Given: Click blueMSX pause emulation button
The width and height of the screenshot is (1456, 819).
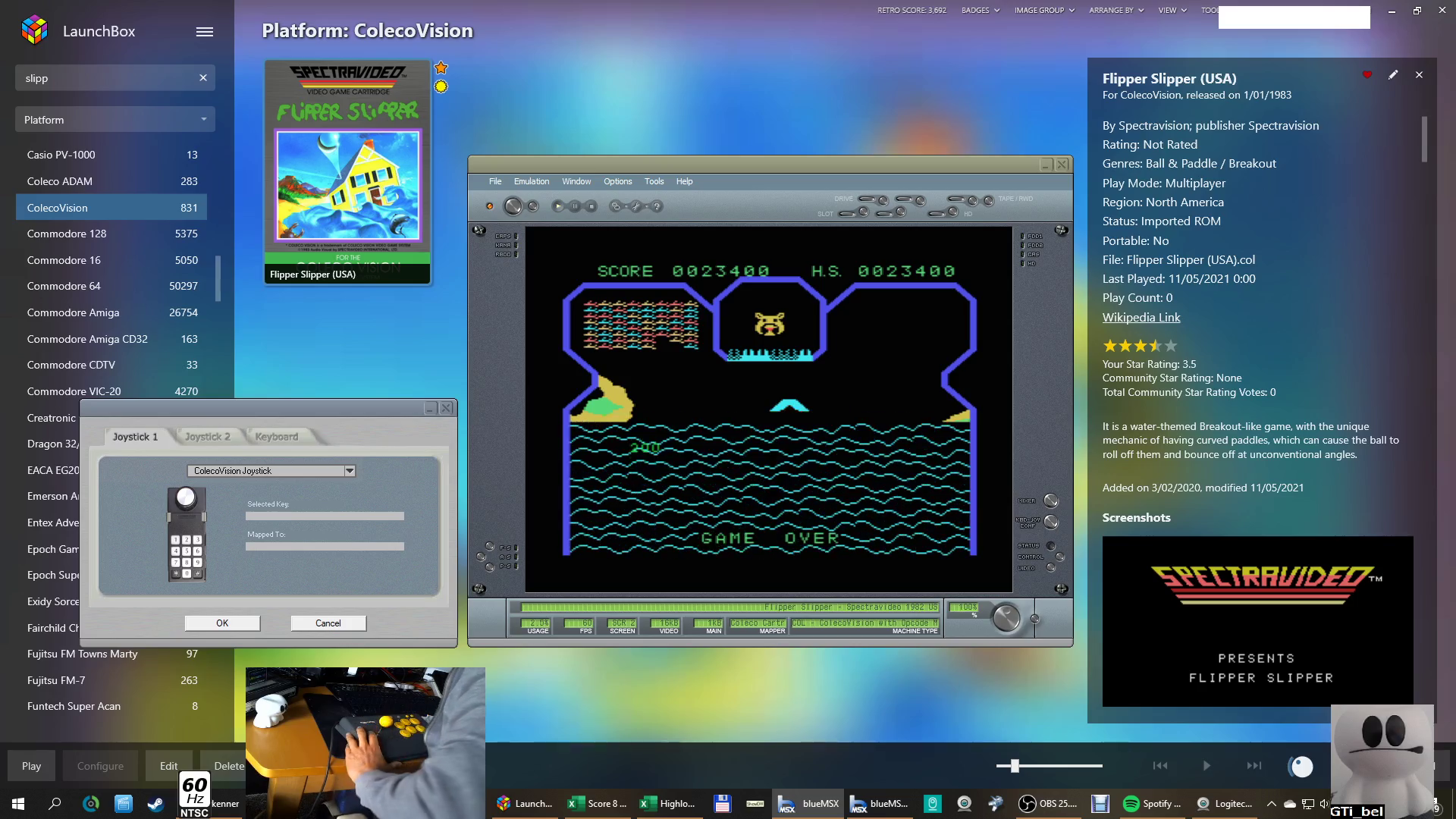Looking at the screenshot, I should pos(575,206).
